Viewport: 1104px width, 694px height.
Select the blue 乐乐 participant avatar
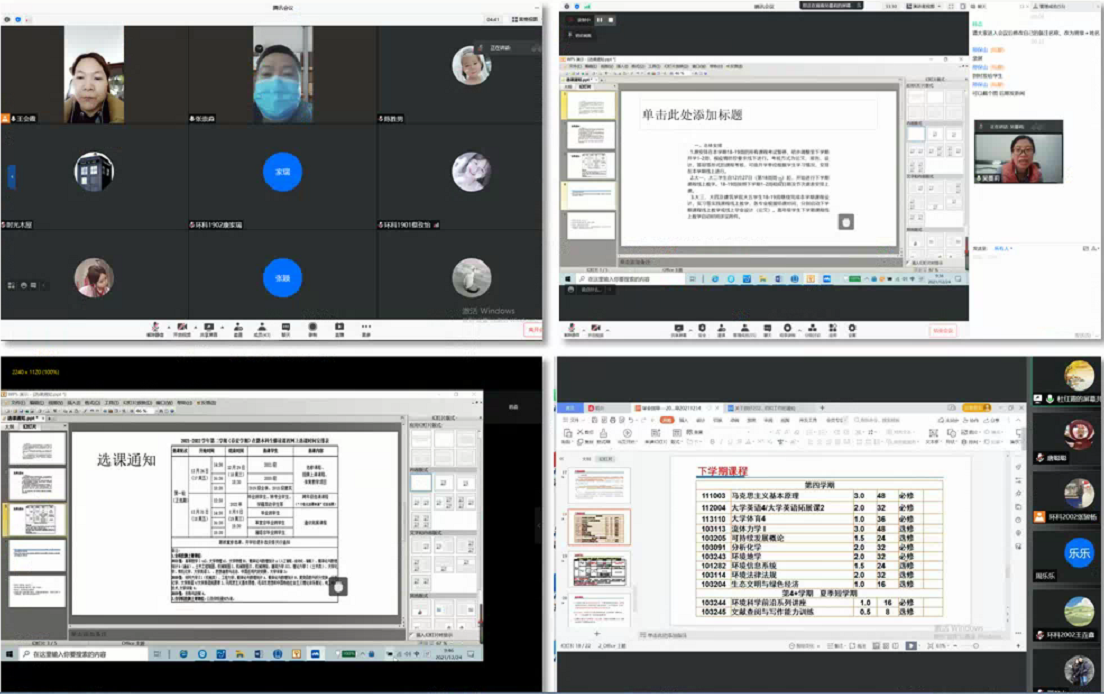coord(1078,552)
